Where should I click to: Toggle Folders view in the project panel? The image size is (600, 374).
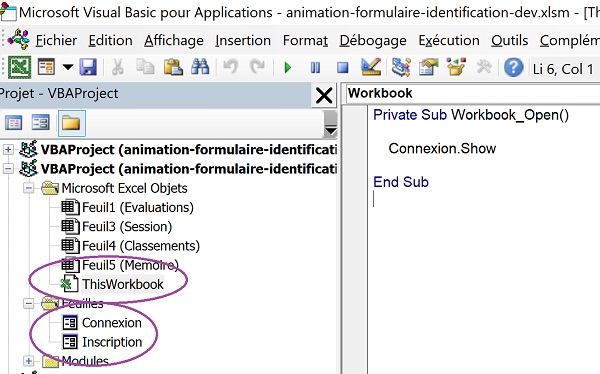[72, 123]
